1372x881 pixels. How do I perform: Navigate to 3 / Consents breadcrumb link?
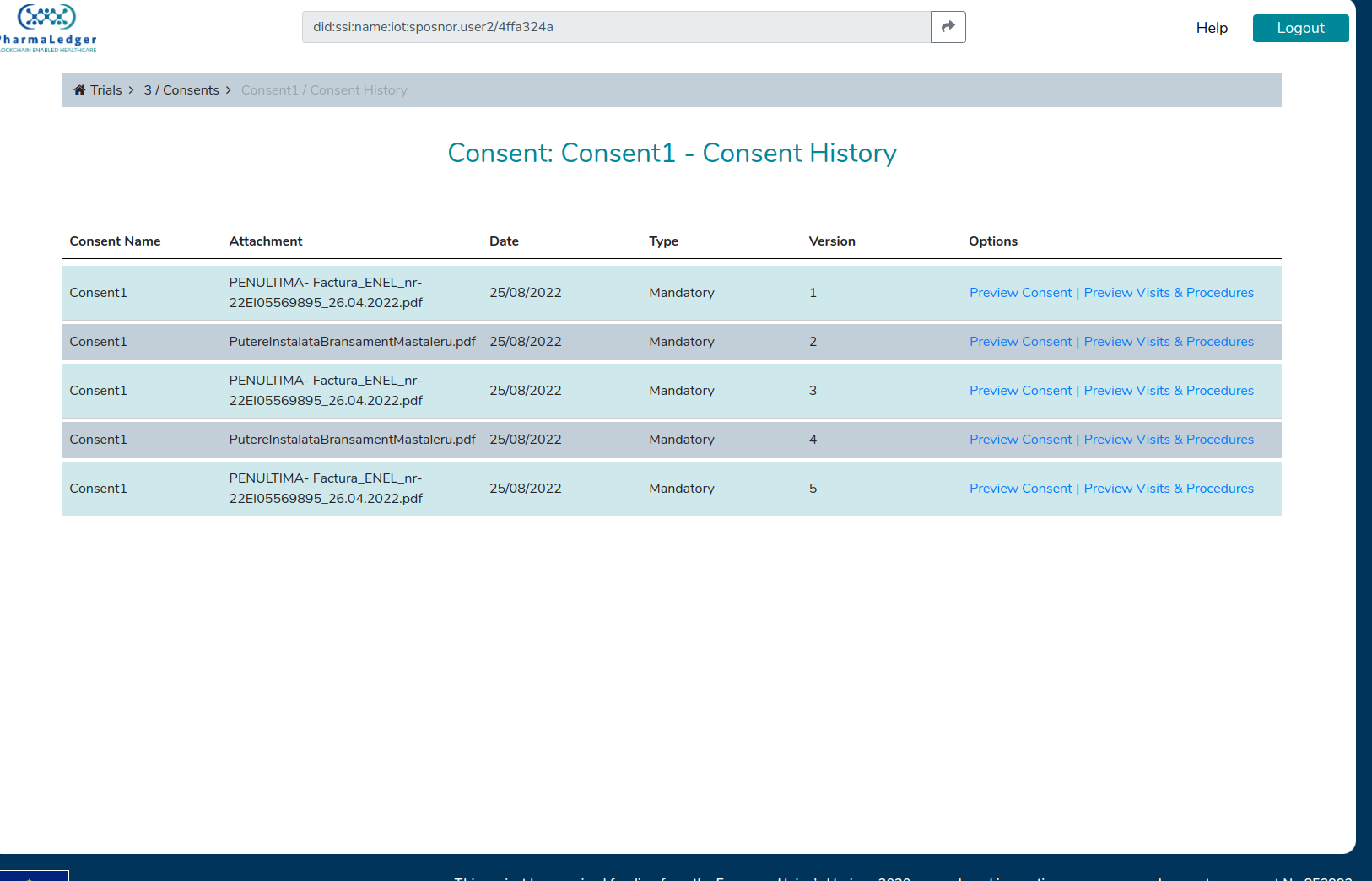click(181, 89)
